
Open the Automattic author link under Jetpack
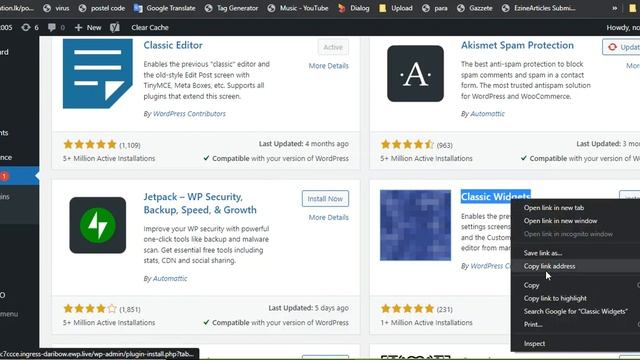click(170, 279)
